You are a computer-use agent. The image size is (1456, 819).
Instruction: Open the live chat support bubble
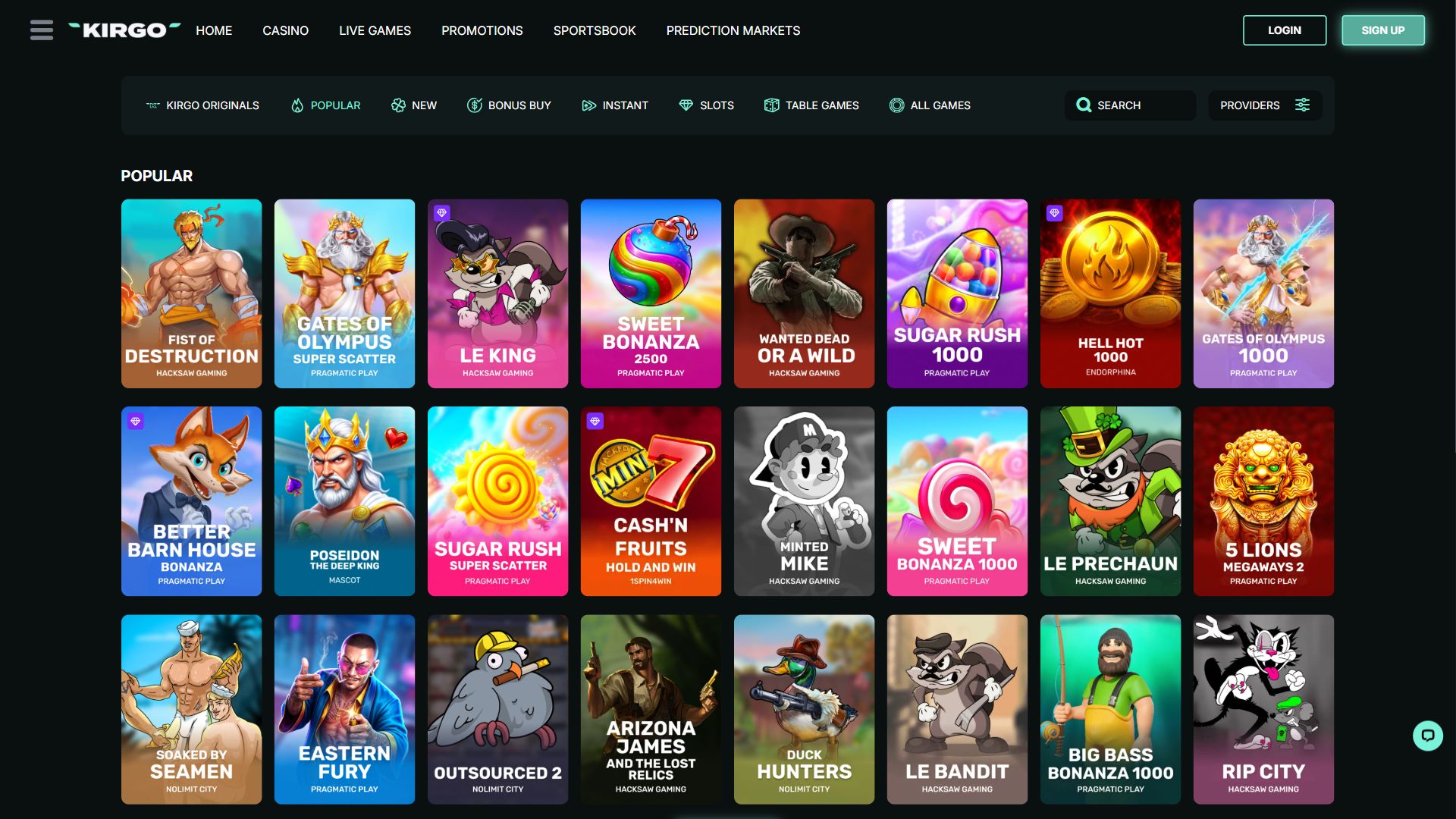1427,735
